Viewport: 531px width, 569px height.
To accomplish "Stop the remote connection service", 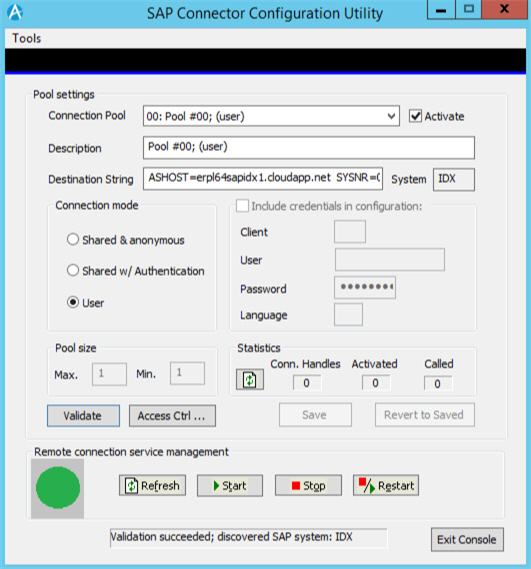I will click(308, 485).
